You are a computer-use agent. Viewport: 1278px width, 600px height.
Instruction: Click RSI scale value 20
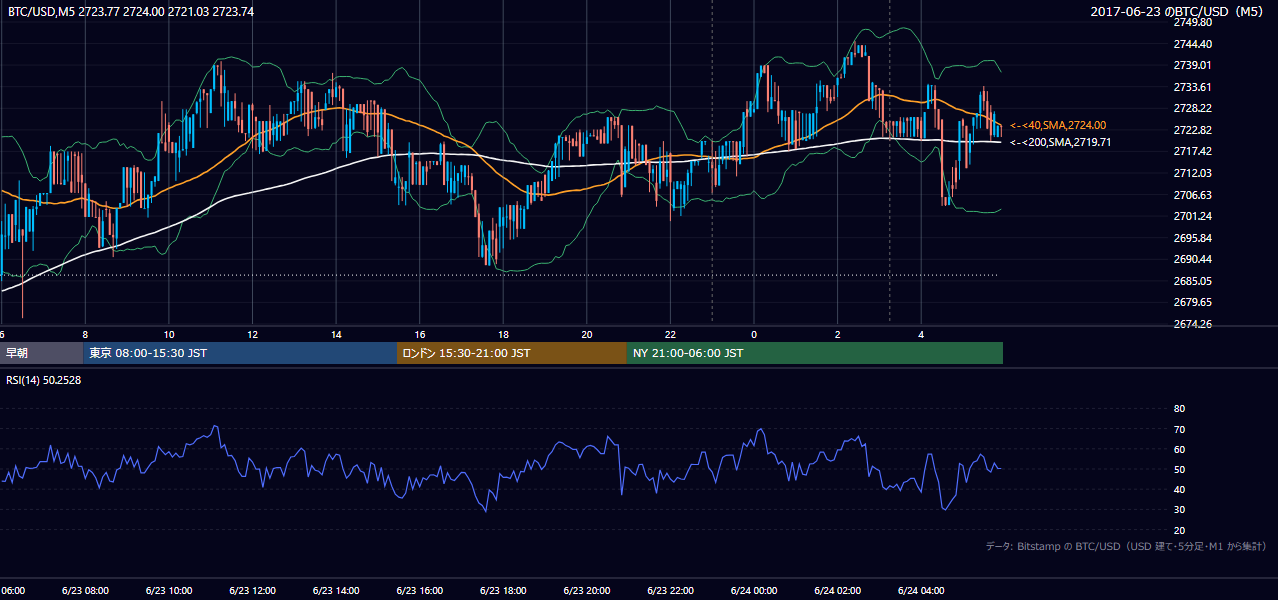(x=1179, y=530)
